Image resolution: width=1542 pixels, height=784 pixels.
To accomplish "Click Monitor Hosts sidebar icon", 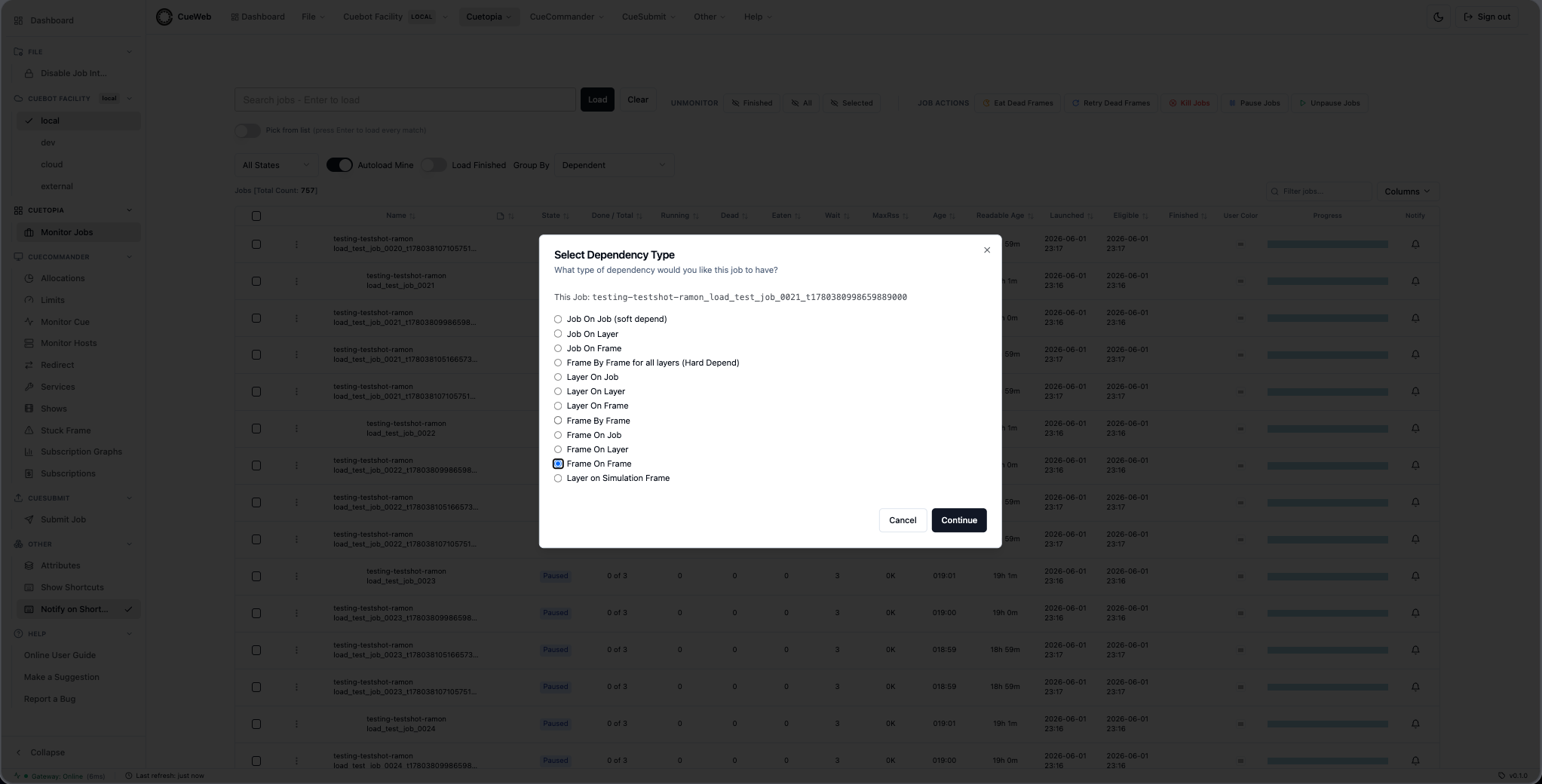I will [29, 344].
